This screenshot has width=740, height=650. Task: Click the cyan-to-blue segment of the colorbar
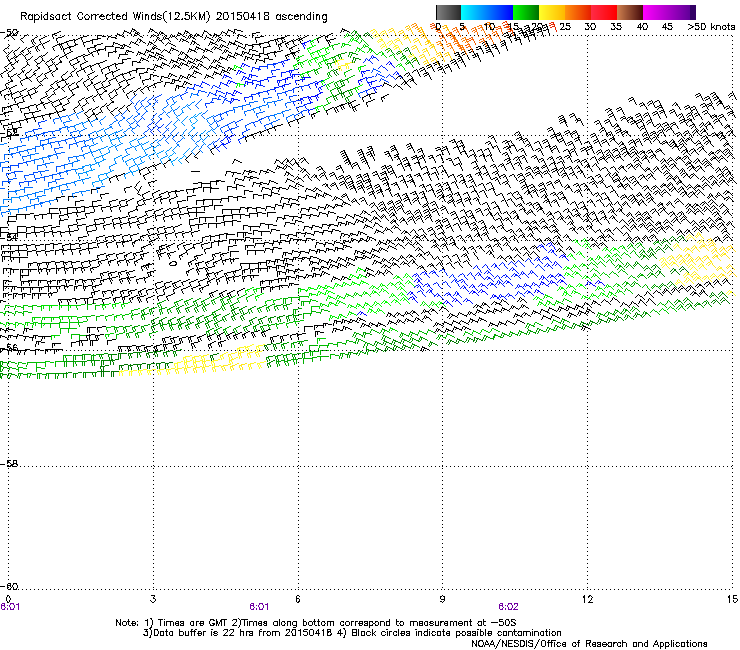pos(487,12)
